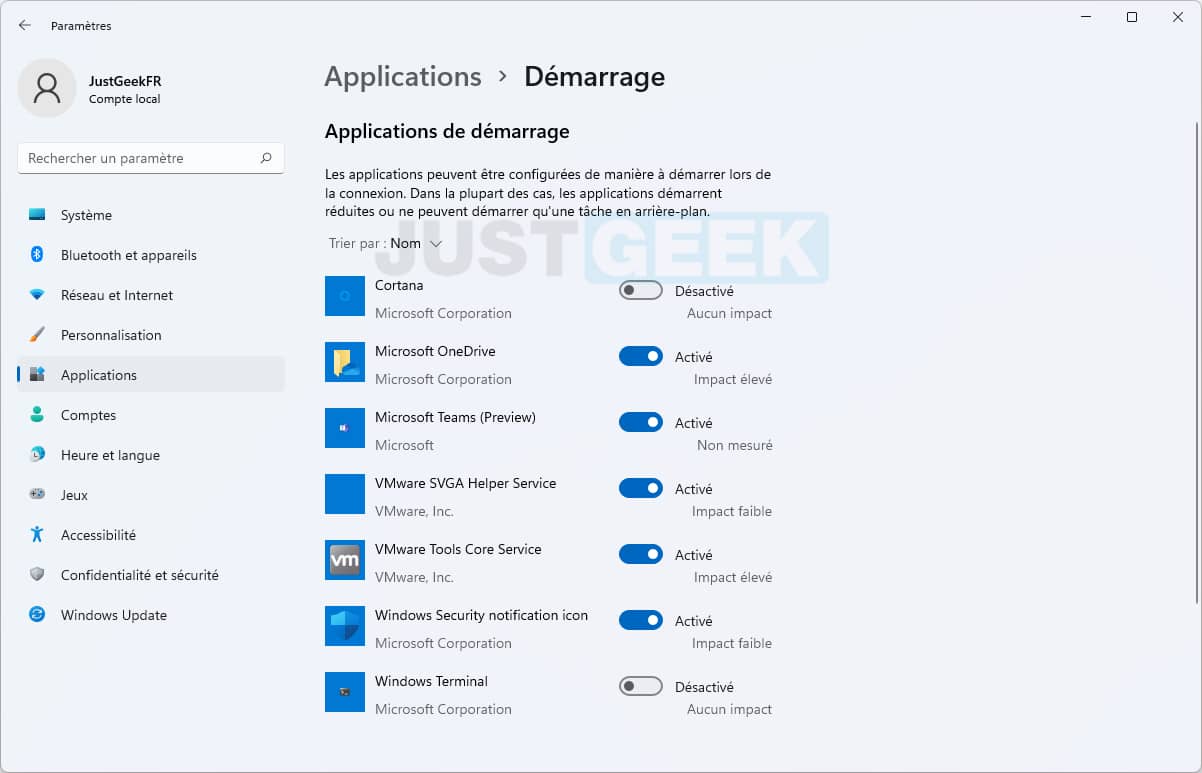Open Bluetooth et appareils category
1202x773 pixels.
click(151, 255)
